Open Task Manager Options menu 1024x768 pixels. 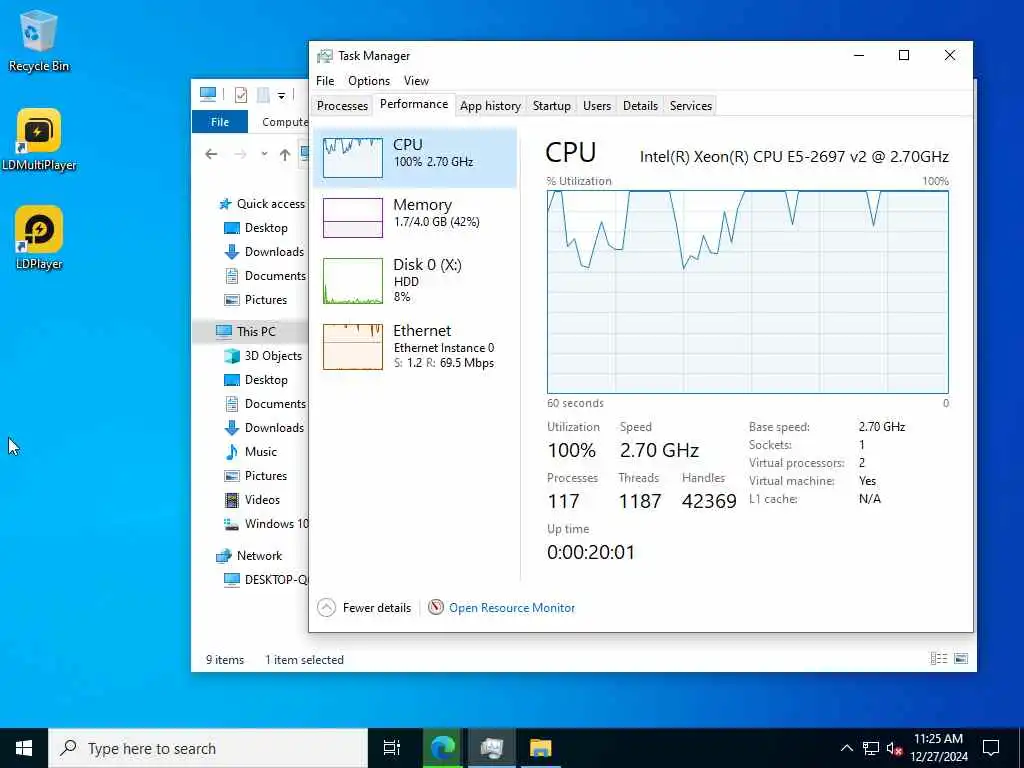tap(368, 80)
